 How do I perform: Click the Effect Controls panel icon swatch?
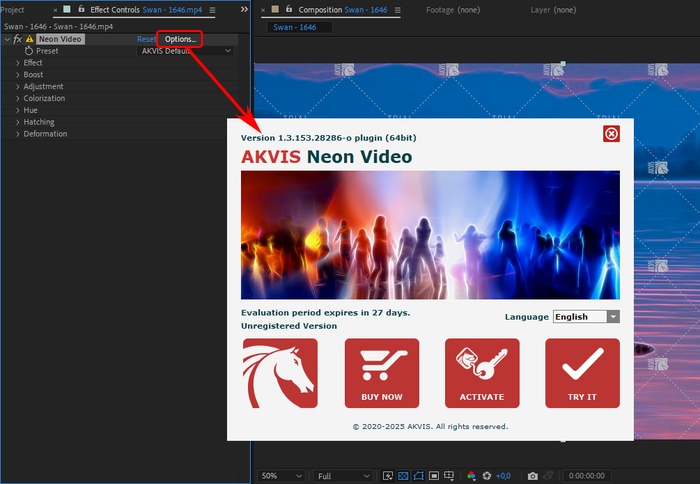67,9
